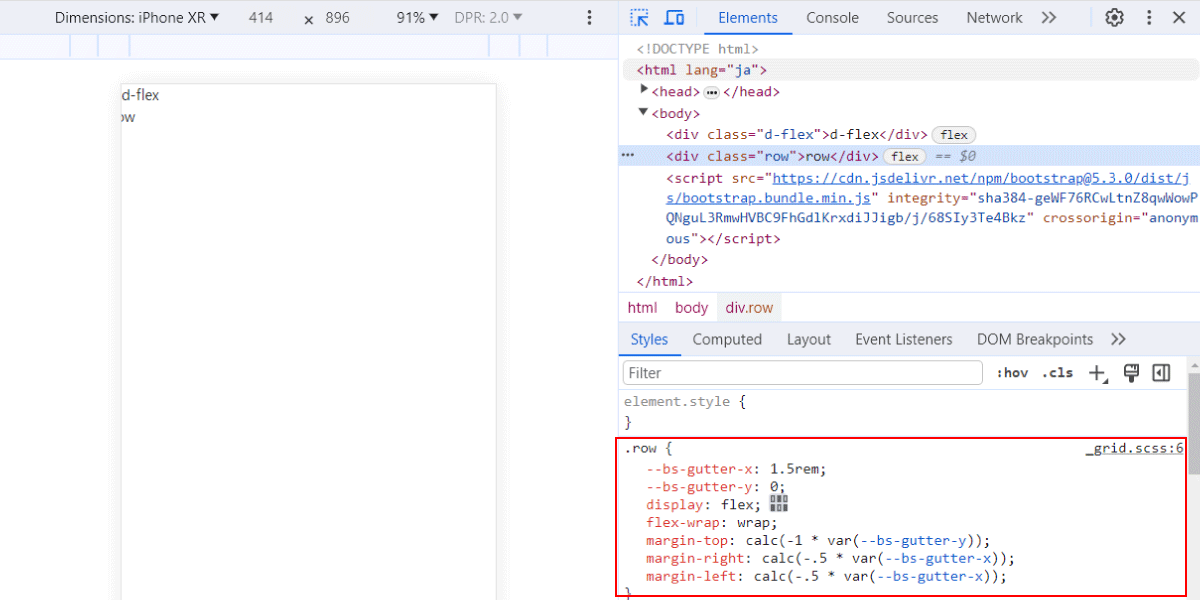This screenshot has width=1200, height=600.
Task: Select the inspect element picker icon
Action: tap(640, 18)
